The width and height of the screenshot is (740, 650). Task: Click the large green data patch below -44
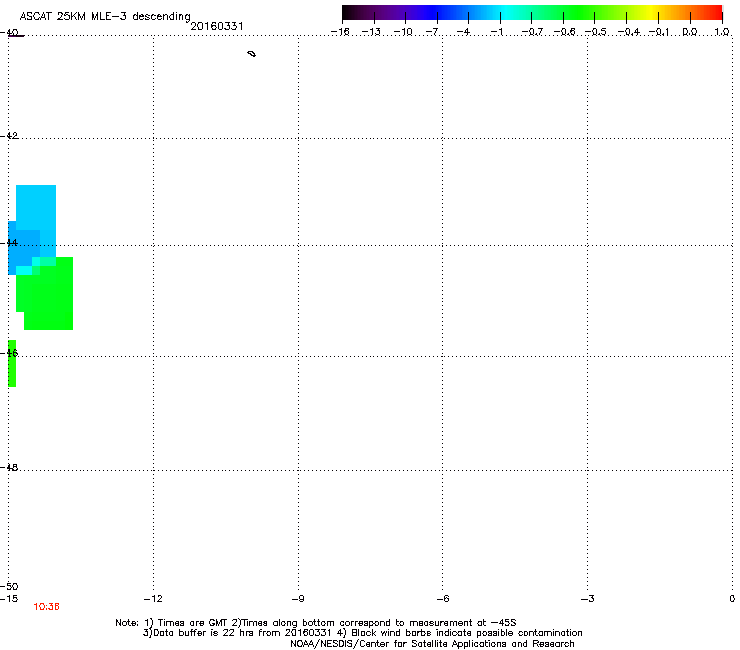(47, 295)
